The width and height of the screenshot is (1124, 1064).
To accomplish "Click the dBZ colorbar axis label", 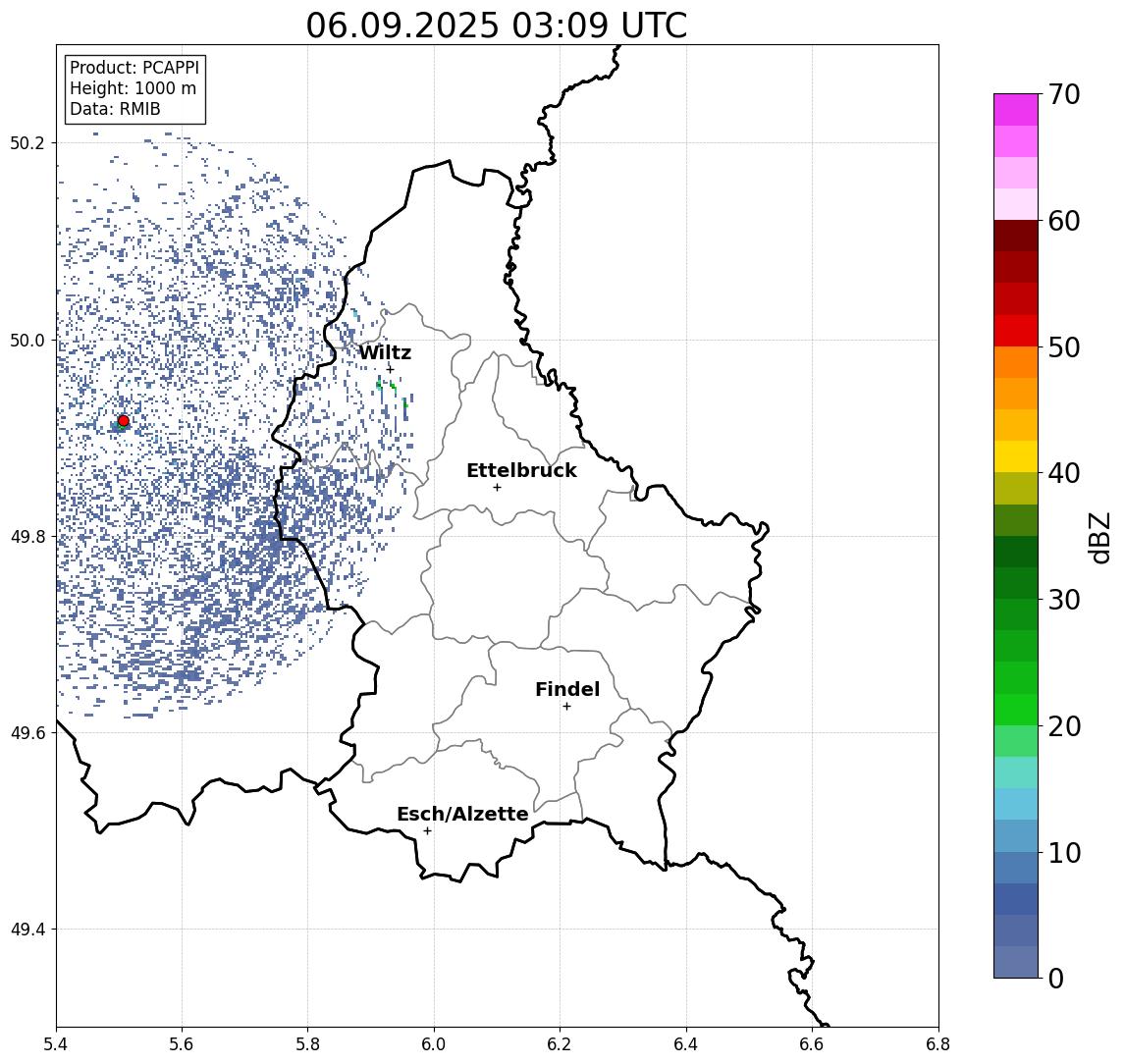I will [x=1099, y=537].
